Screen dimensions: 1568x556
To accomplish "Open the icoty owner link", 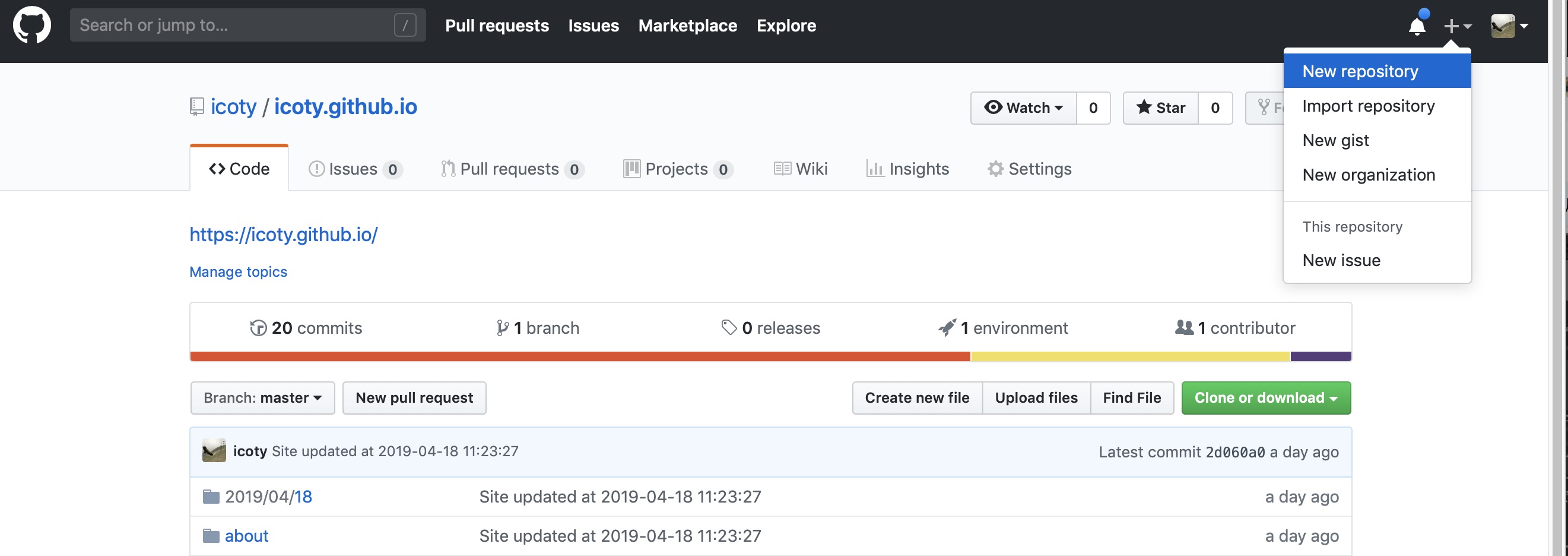I will (x=234, y=106).
